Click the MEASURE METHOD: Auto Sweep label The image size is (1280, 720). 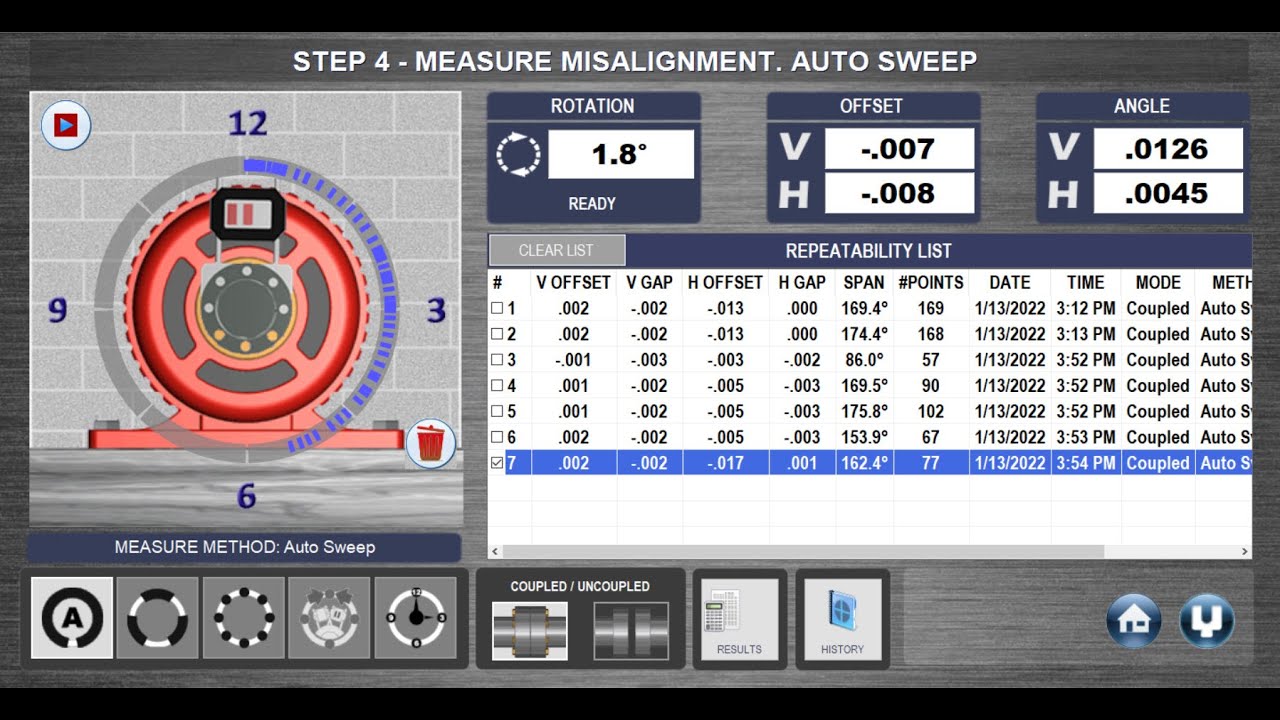tap(245, 547)
